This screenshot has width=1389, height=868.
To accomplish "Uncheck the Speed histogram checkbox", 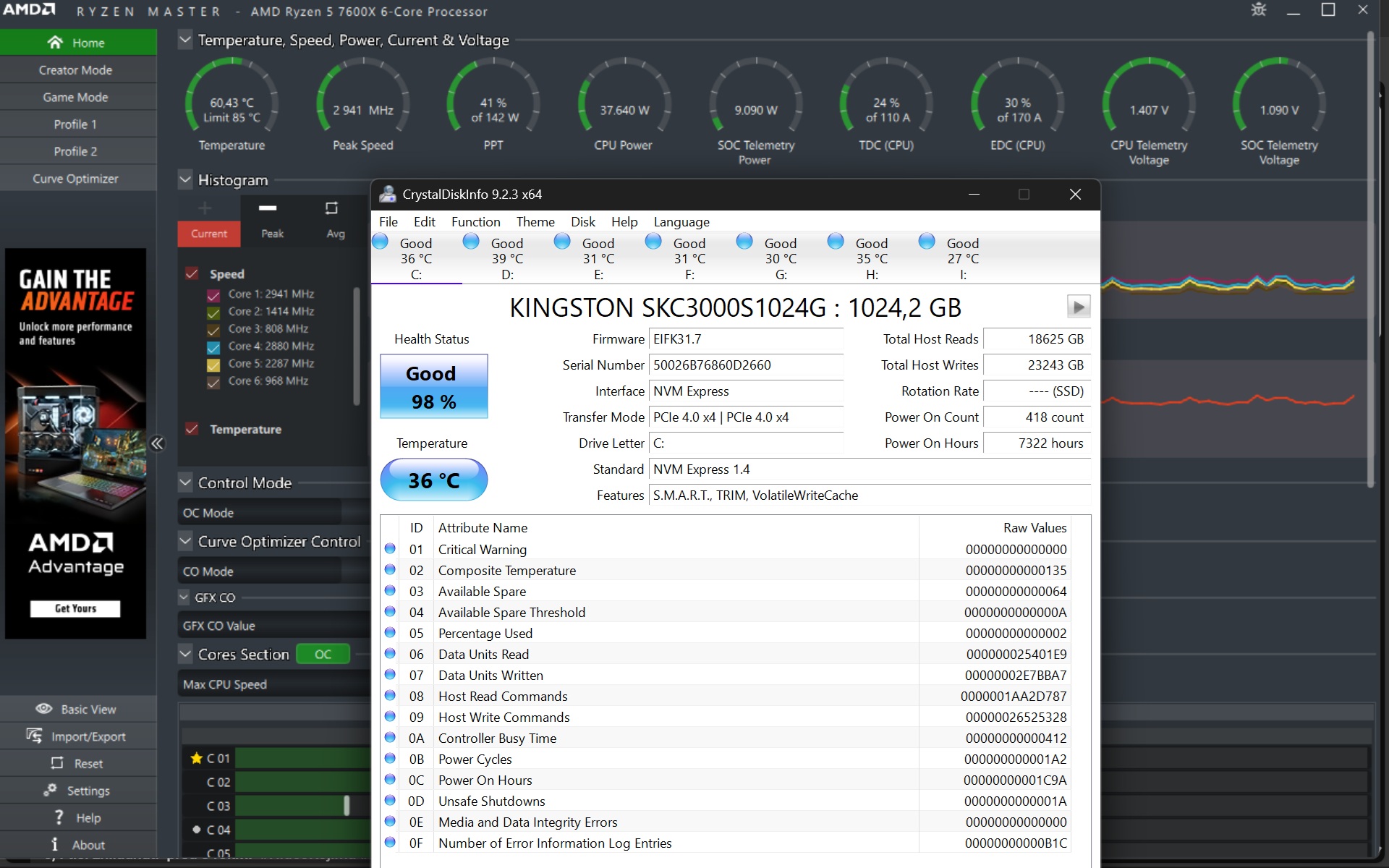I will pyautogui.click(x=192, y=273).
